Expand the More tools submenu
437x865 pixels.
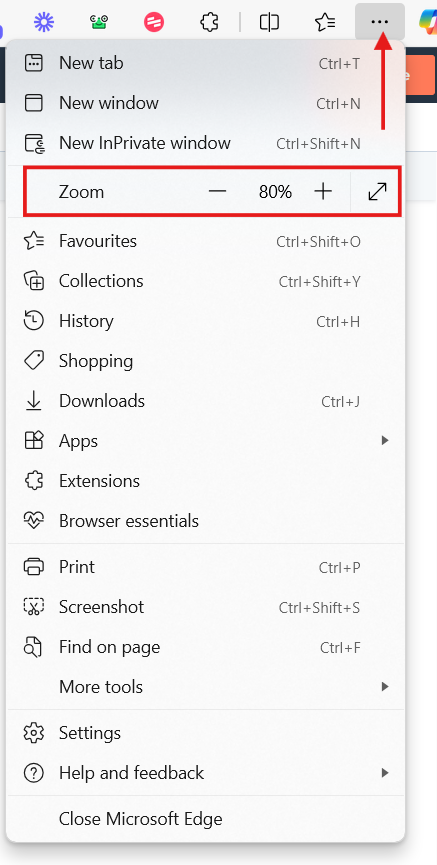tap(205, 687)
